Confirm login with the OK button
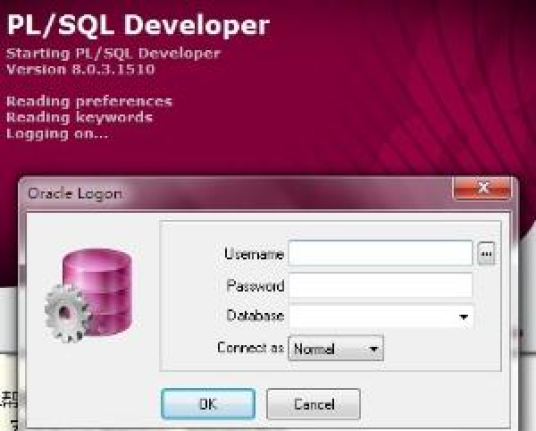The width and height of the screenshot is (536, 431). [x=208, y=404]
